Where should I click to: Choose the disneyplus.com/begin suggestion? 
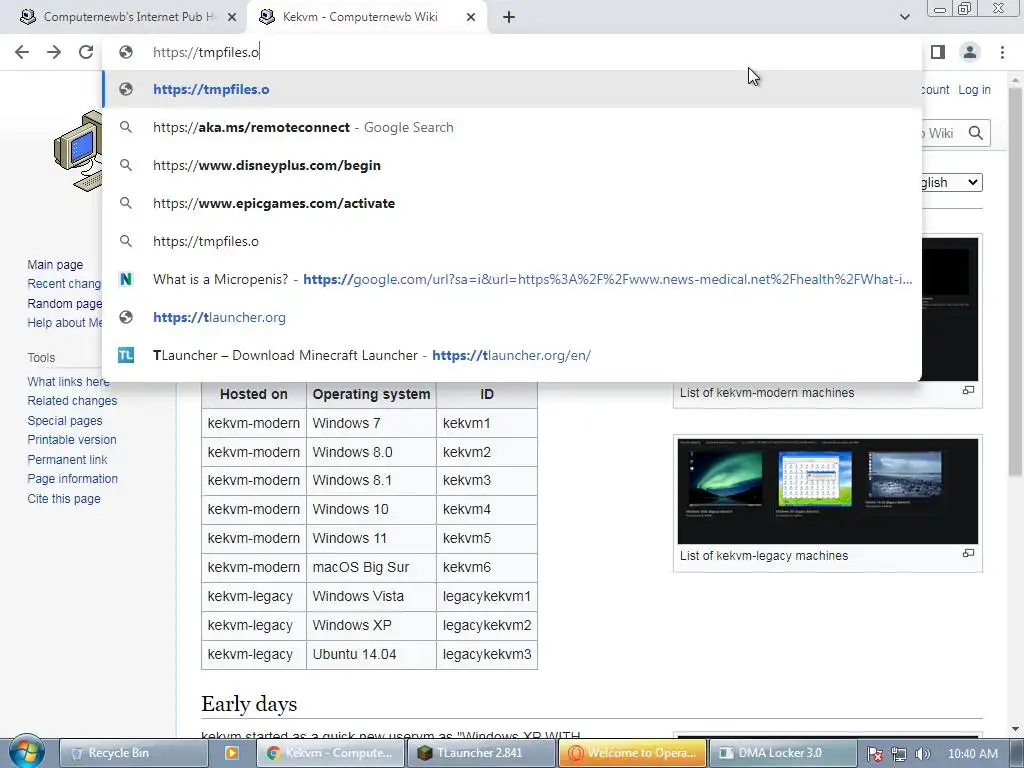[x=512, y=165]
